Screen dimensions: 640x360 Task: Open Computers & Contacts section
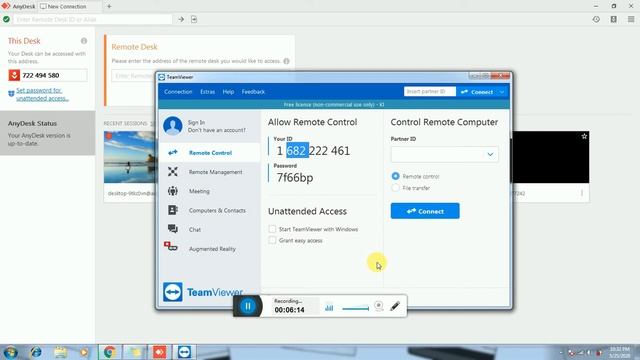click(x=210, y=210)
